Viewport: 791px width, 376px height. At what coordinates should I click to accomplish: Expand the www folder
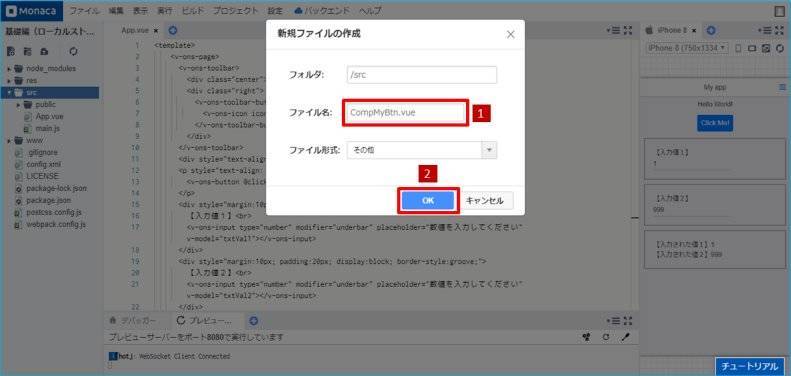[9, 140]
